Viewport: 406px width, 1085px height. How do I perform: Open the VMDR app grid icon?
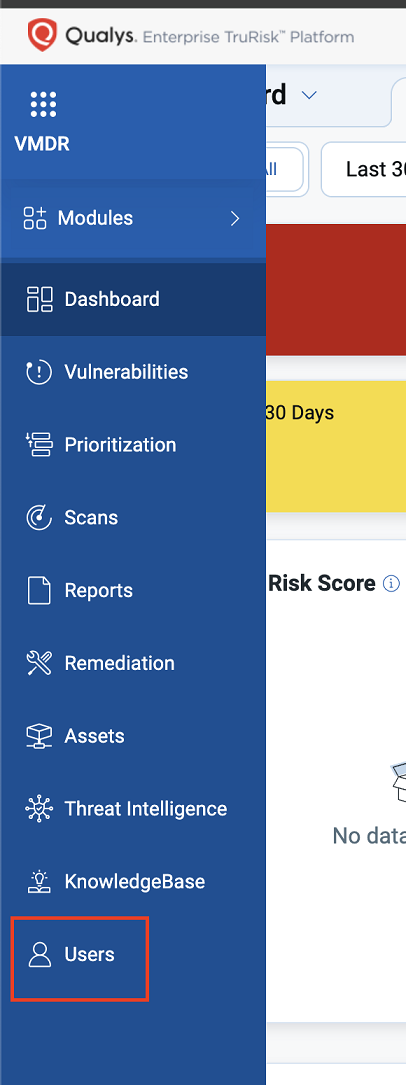click(42, 104)
